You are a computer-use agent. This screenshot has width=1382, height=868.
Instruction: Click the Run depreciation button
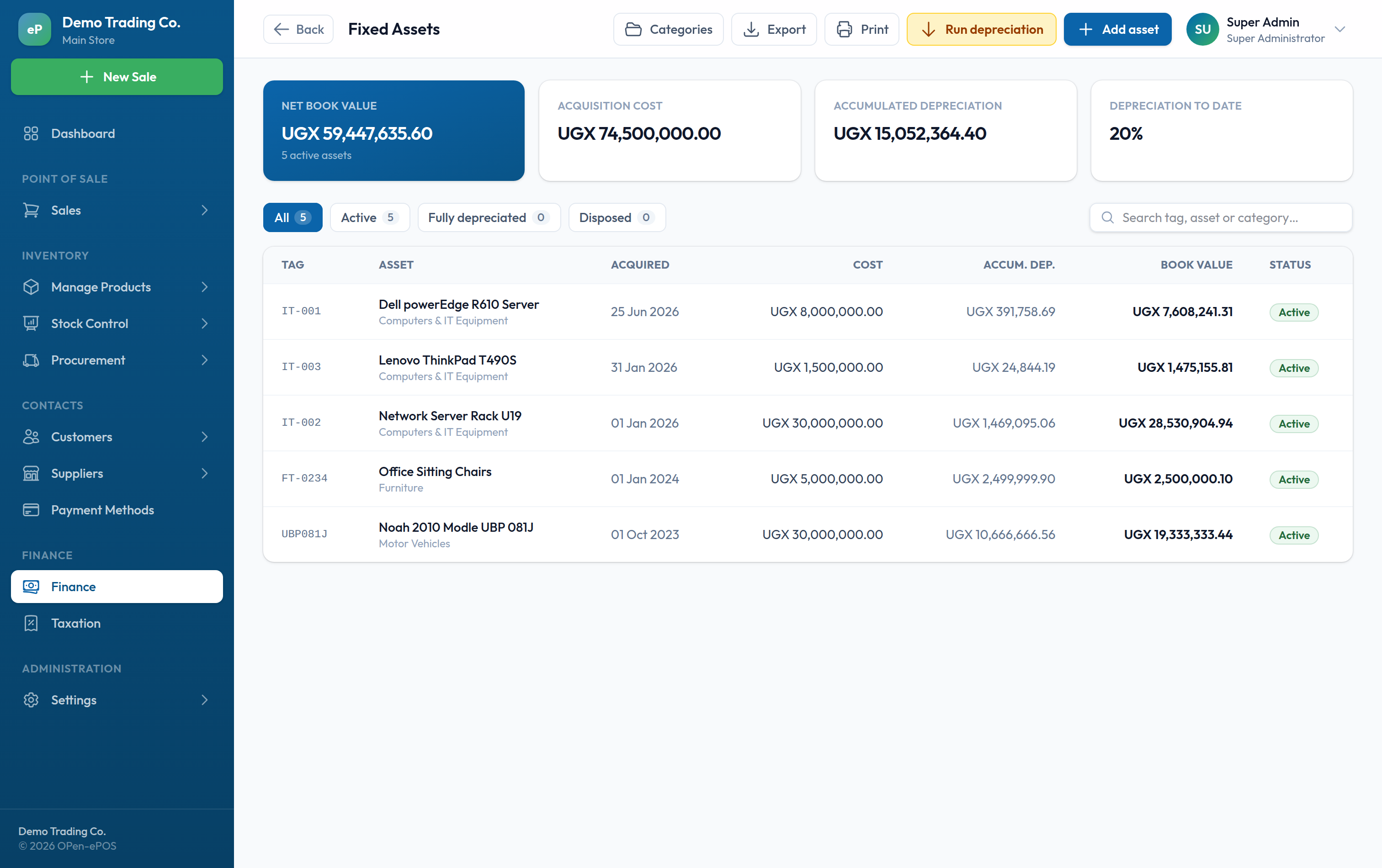pos(981,29)
